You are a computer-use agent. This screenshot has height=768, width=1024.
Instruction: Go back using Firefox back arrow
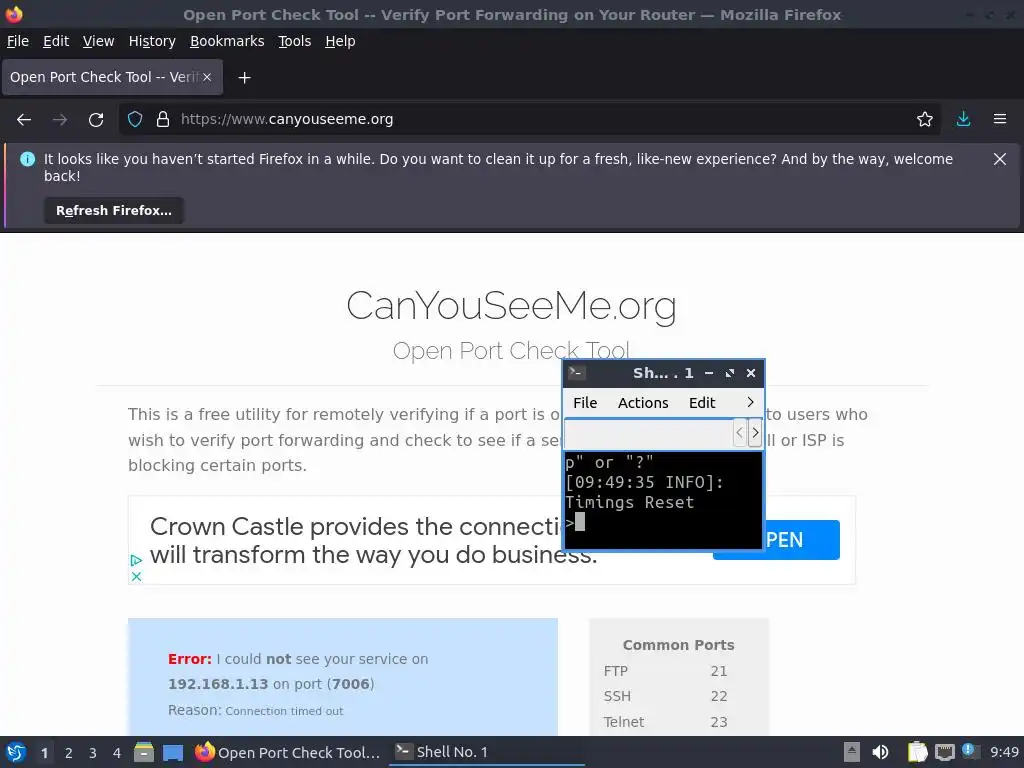[x=24, y=120]
